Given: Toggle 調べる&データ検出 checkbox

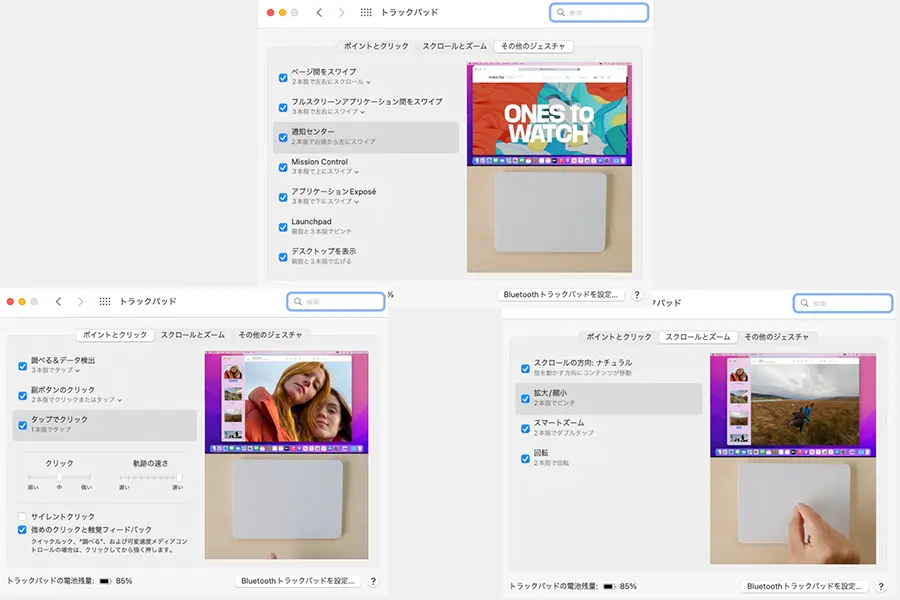Looking at the screenshot, I should click(22, 366).
